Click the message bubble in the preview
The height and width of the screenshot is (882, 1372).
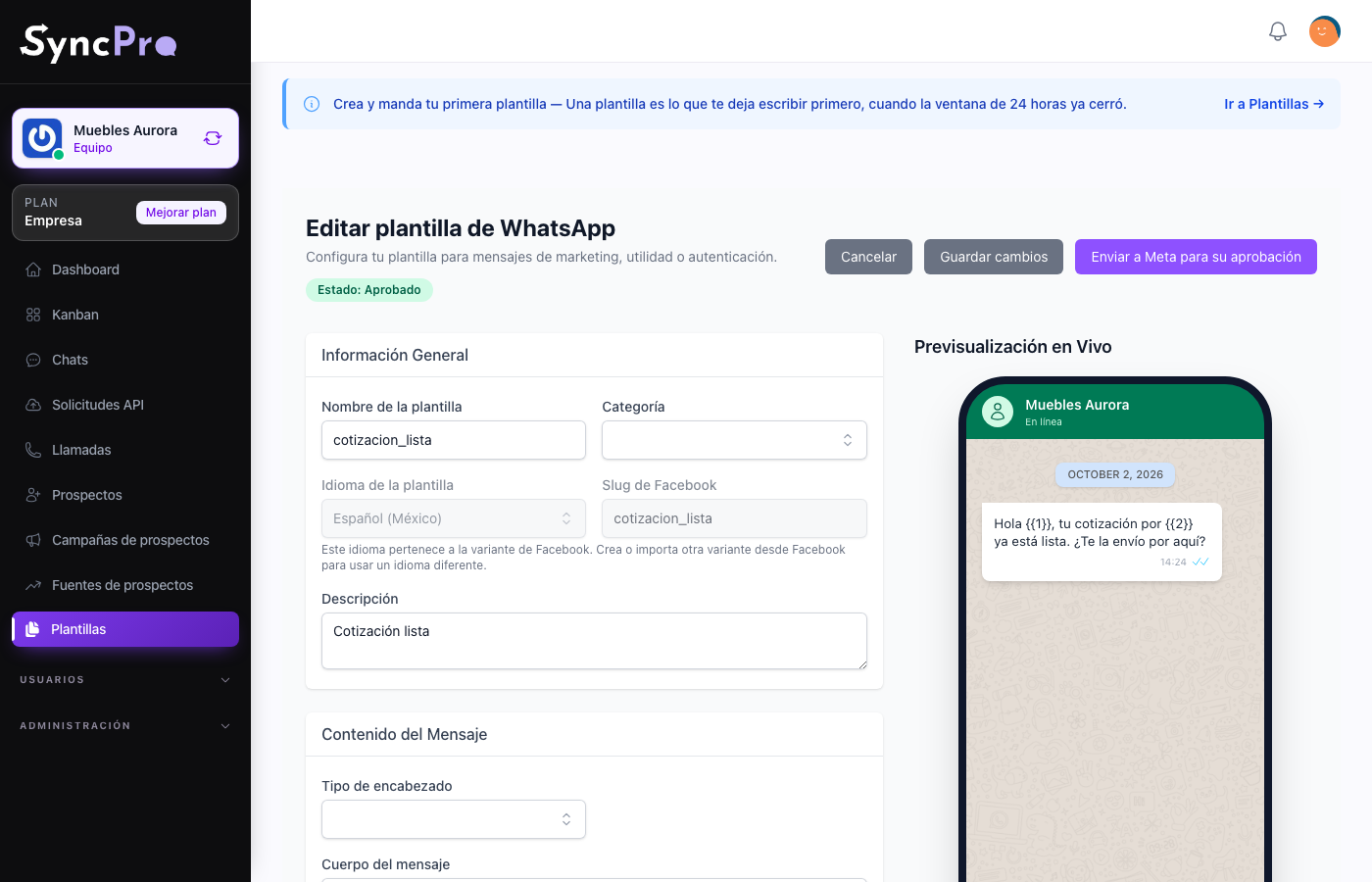click(1102, 542)
